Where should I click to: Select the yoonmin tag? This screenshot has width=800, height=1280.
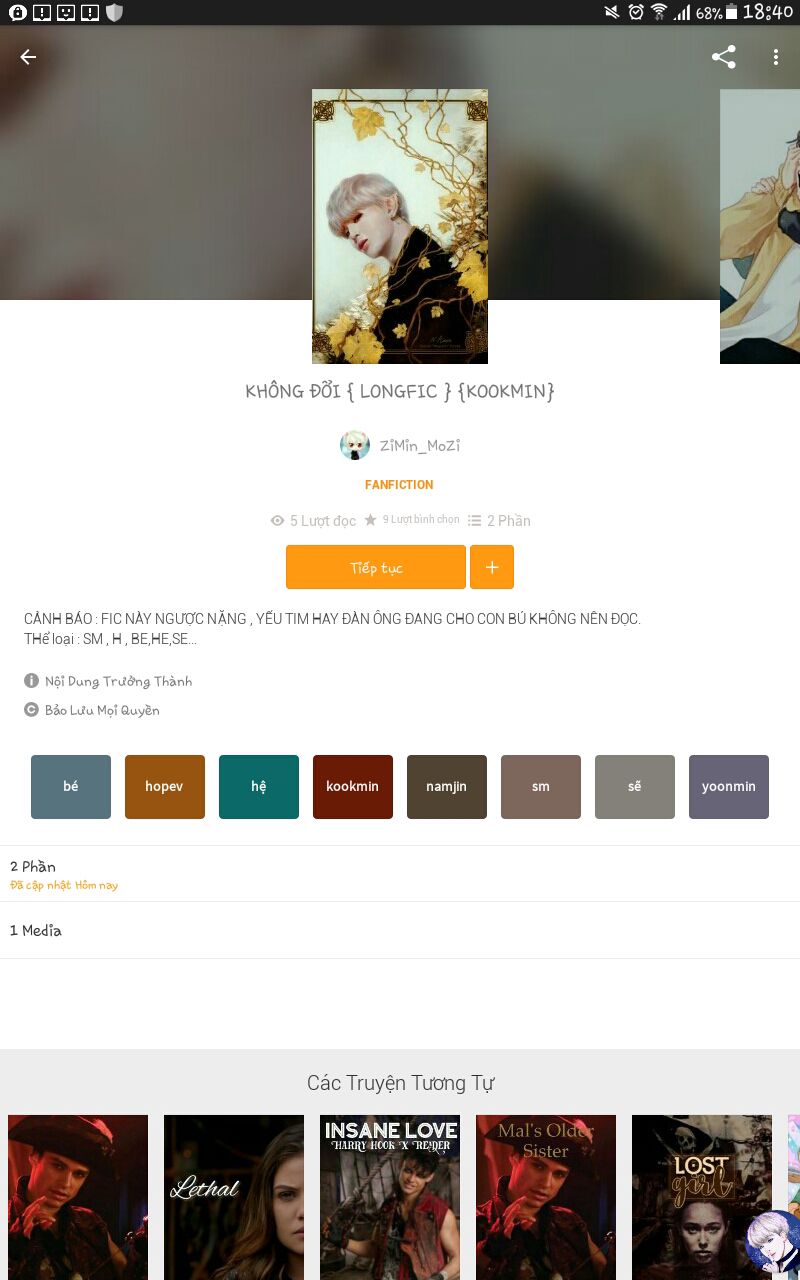[729, 787]
